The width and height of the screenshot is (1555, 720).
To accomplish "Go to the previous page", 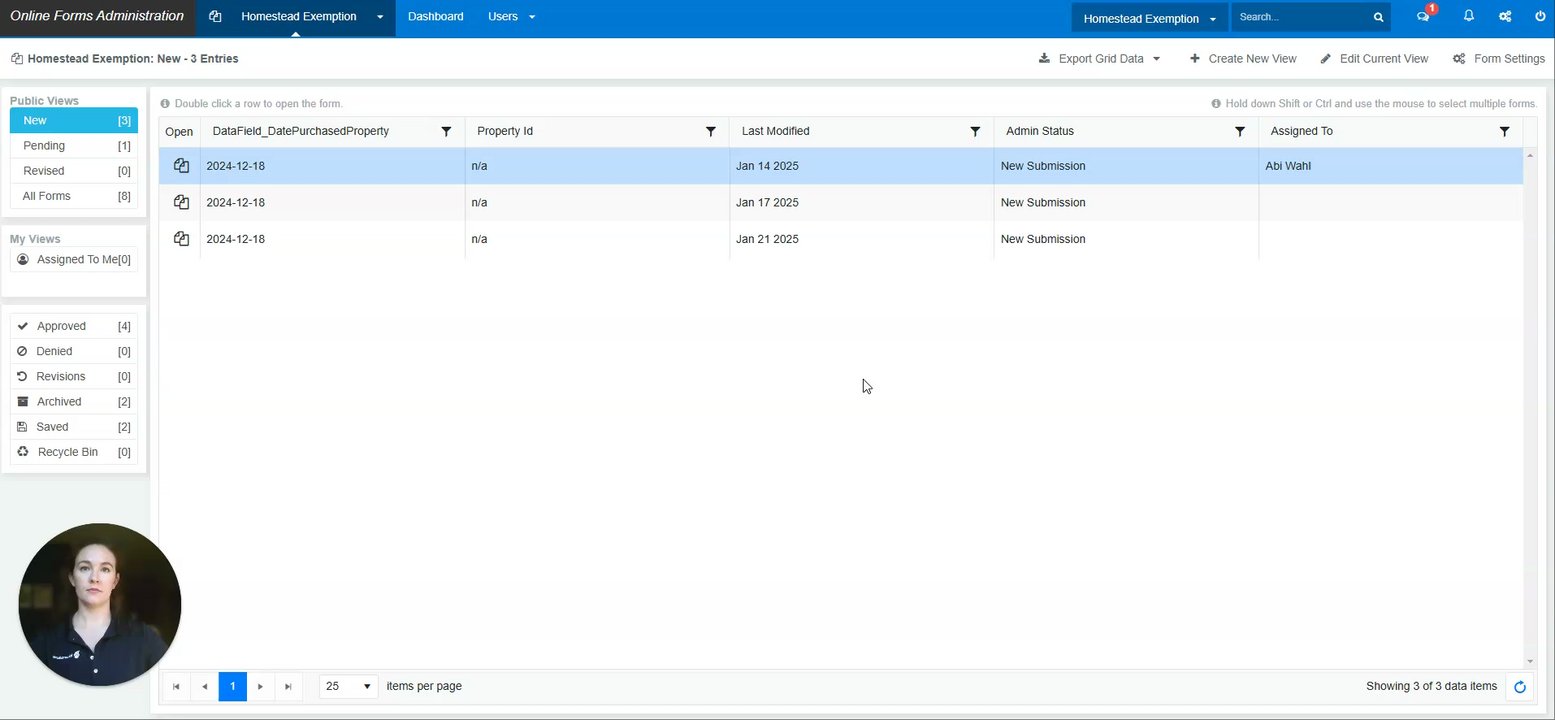I will coord(204,686).
